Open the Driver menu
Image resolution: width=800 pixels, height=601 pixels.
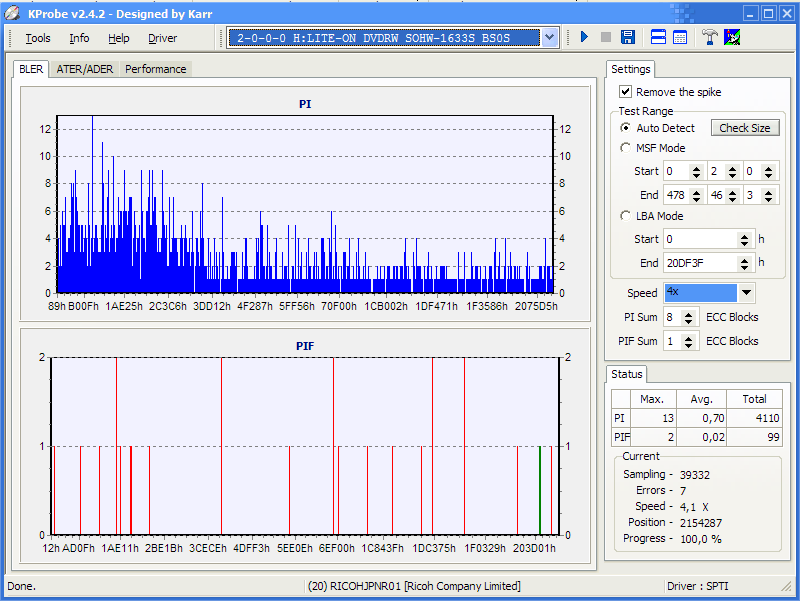[x=162, y=38]
